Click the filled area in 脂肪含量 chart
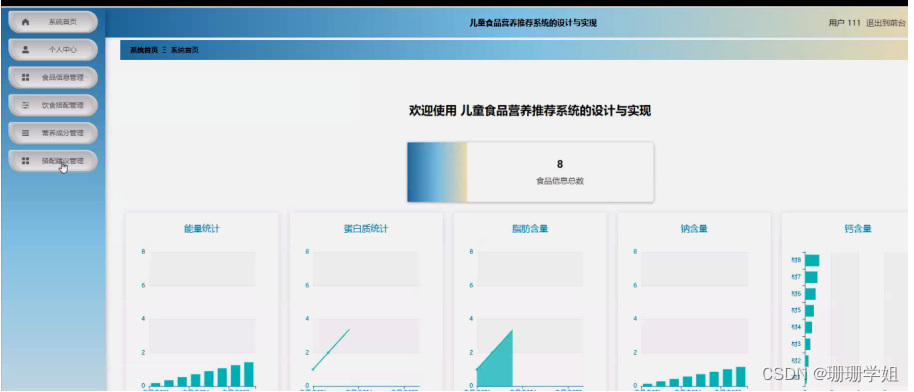Viewport: 914px width, 392px height. 500,365
